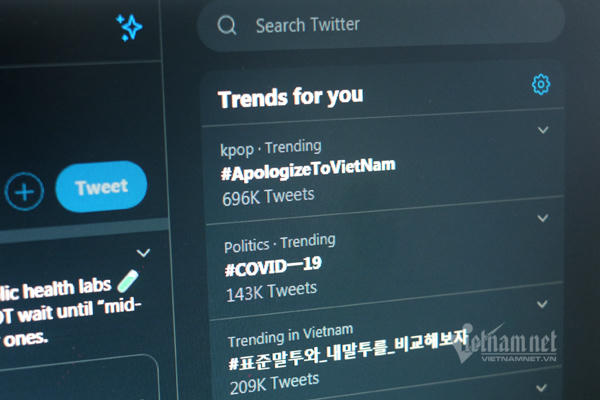Focus the Search Twitter field
Image resolution: width=600 pixels, height=400 pixels.
(x=381, y=25)
